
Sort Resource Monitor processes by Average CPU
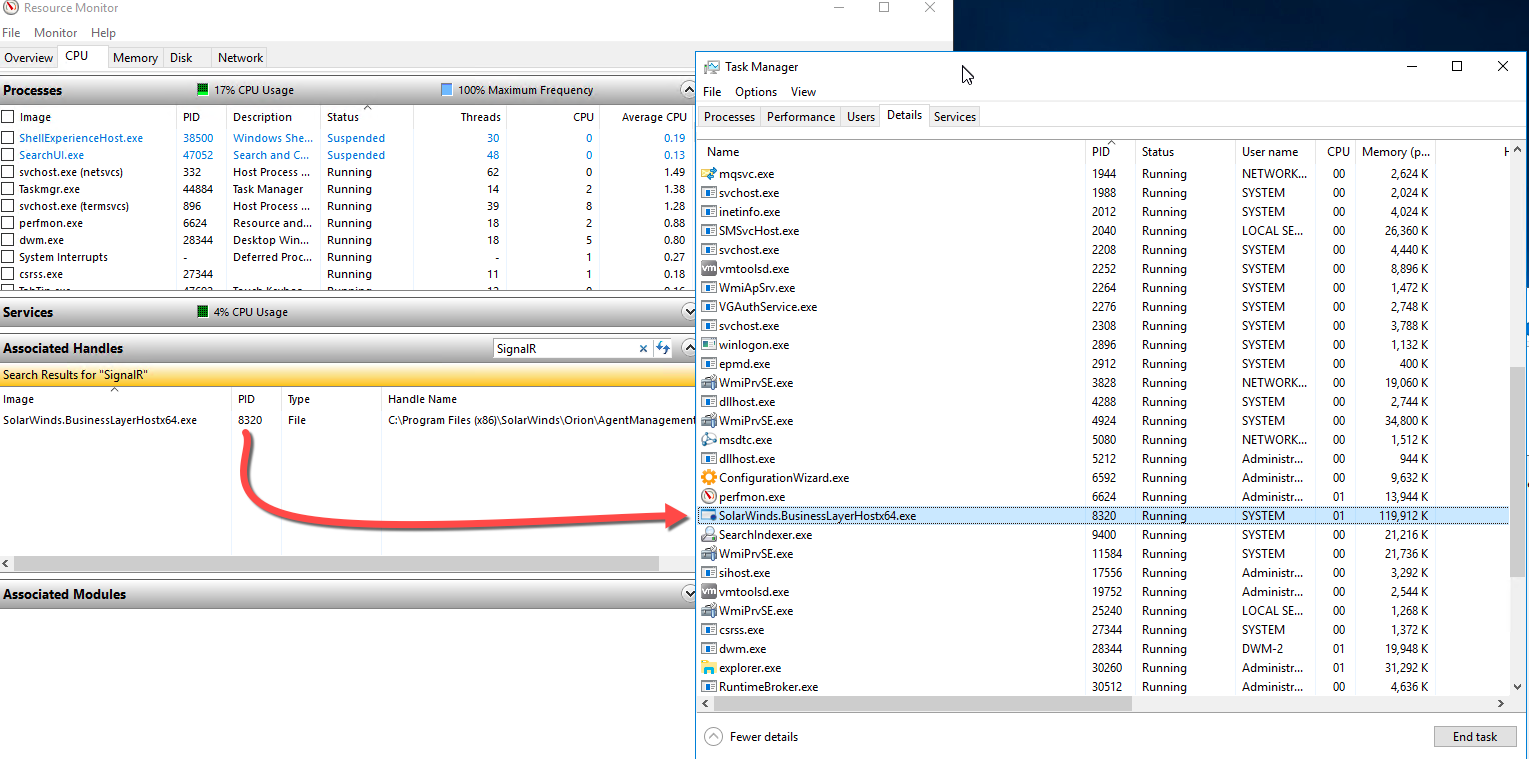pyautogui.click(x=646, y=117)
